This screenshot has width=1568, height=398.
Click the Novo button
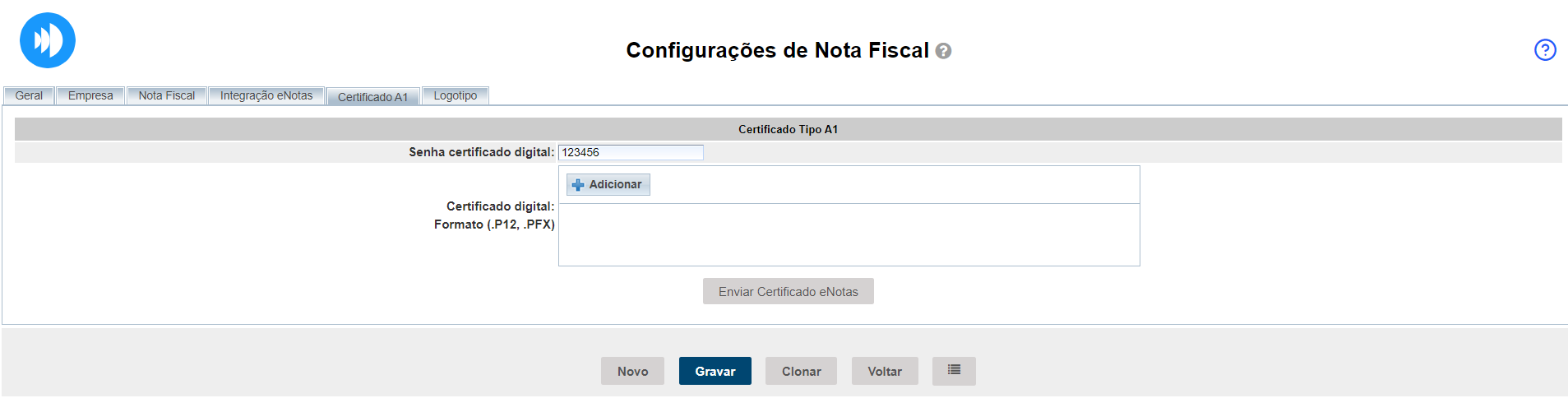point(632,371)
